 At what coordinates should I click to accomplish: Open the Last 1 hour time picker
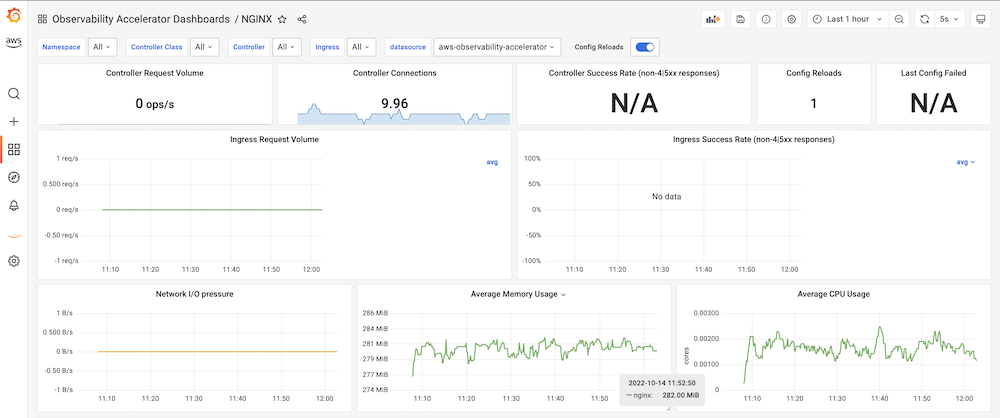848,19
